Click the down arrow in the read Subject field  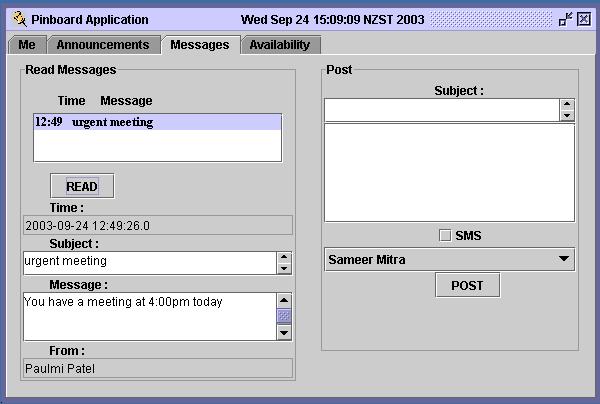coord(284,268)
